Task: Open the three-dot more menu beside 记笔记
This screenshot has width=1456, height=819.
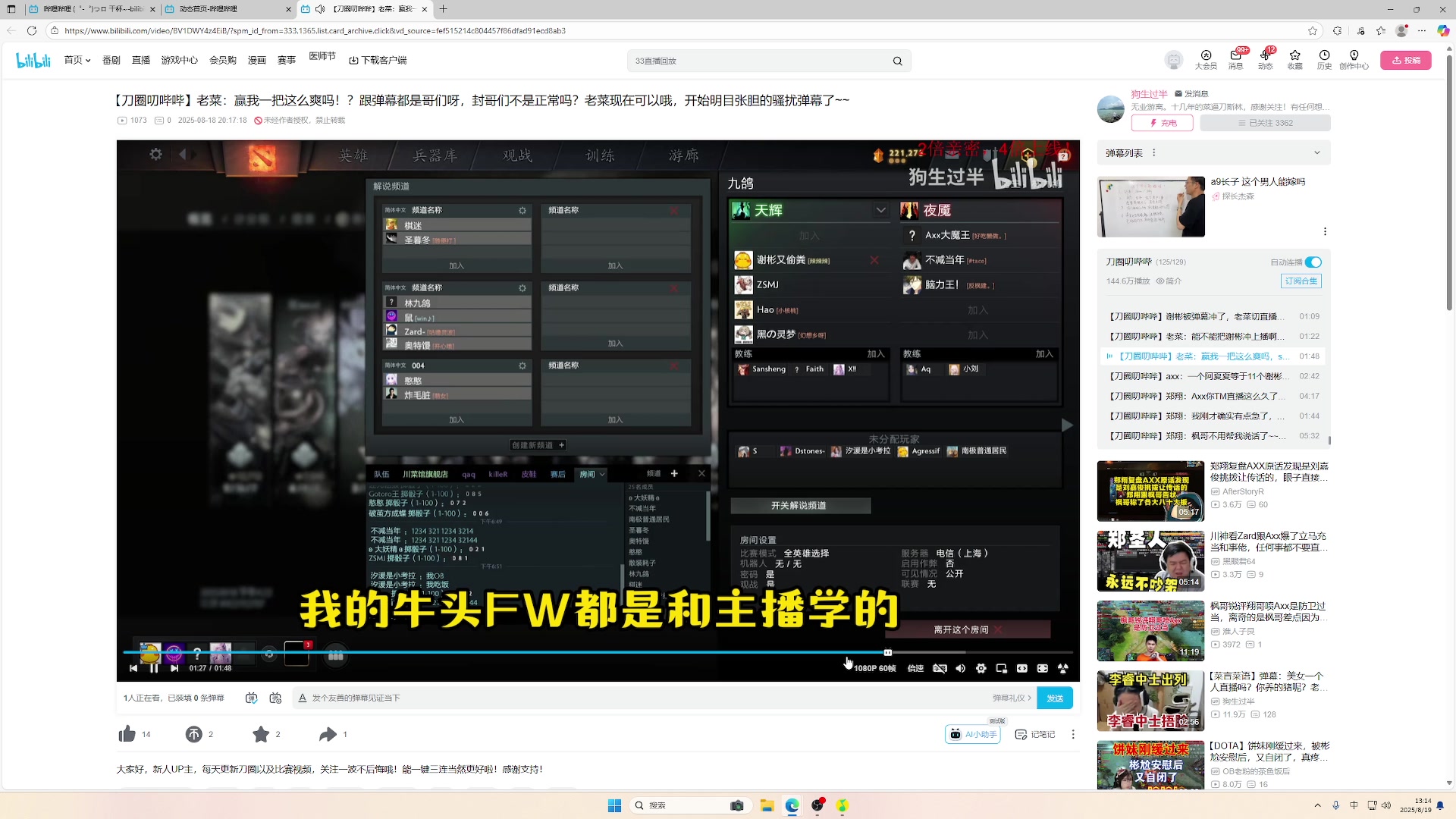Action: coord(1072,734)
